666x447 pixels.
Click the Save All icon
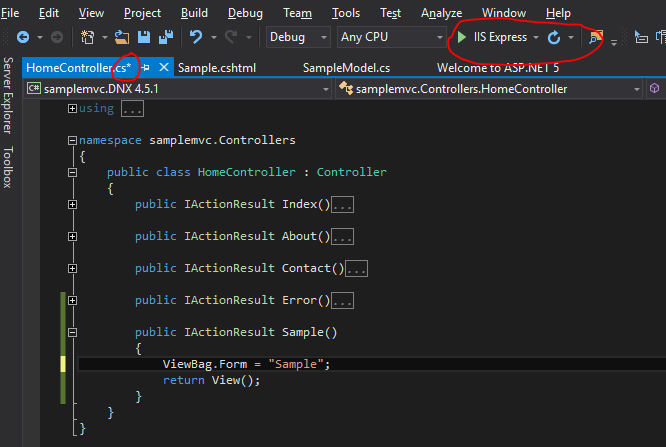pos(163,37)
